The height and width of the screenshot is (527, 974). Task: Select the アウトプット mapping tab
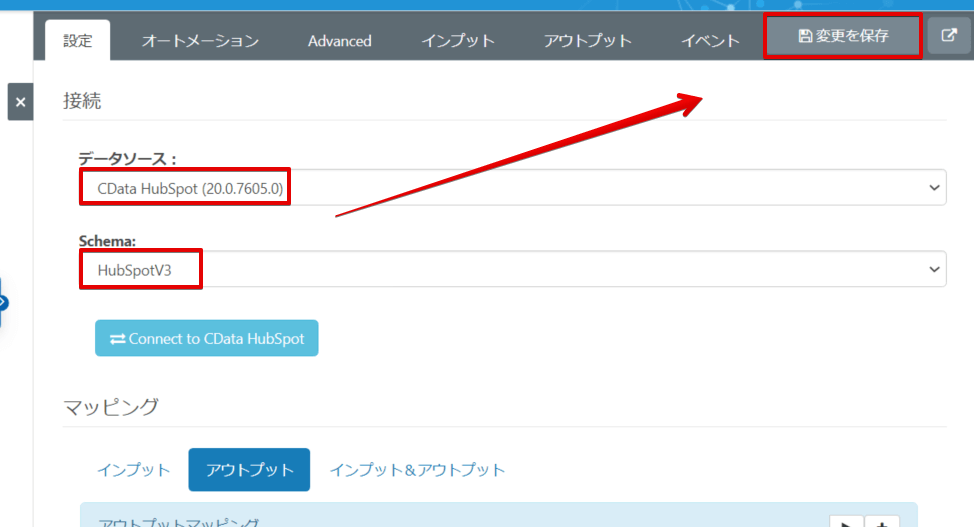click(x=249, y=470)
